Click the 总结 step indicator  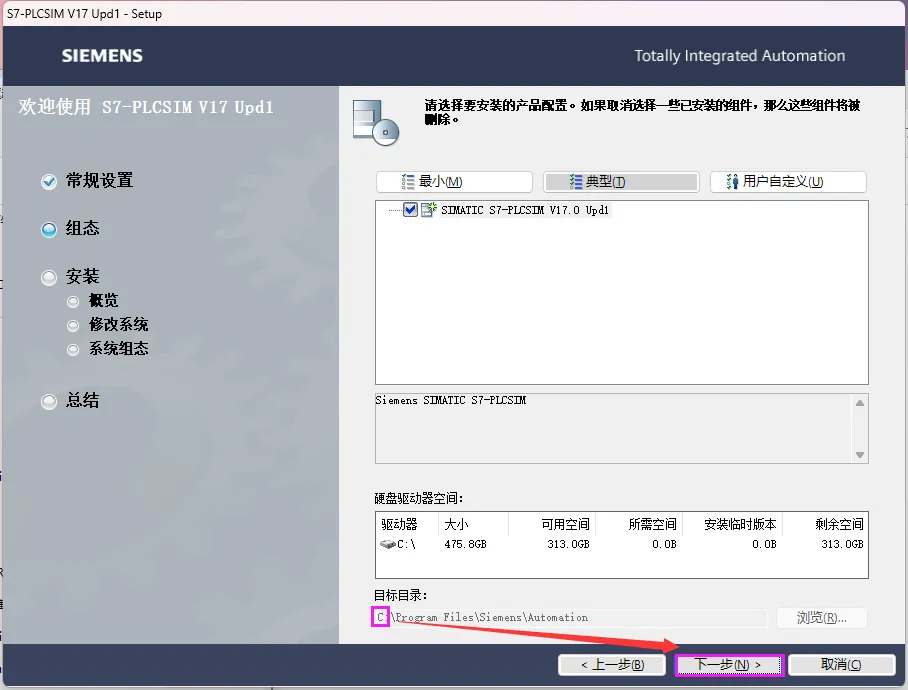(49, 401)
